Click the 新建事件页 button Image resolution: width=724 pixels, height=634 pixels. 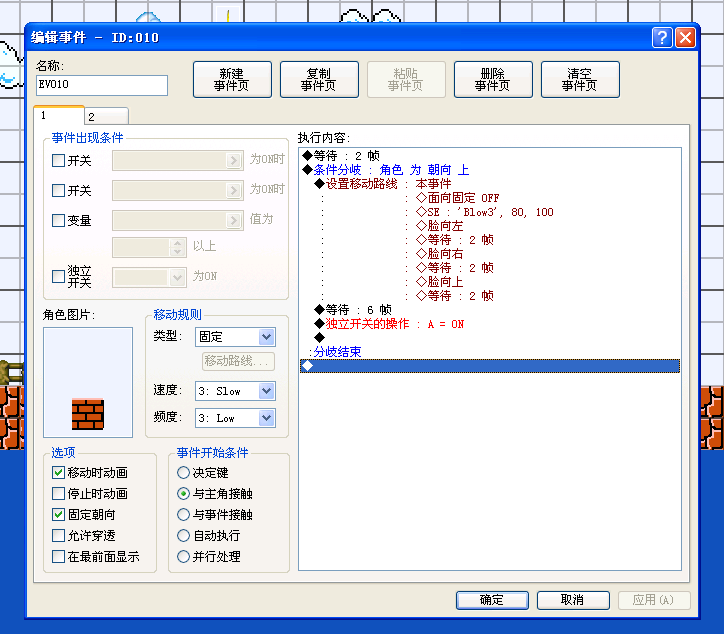[232, 79]
